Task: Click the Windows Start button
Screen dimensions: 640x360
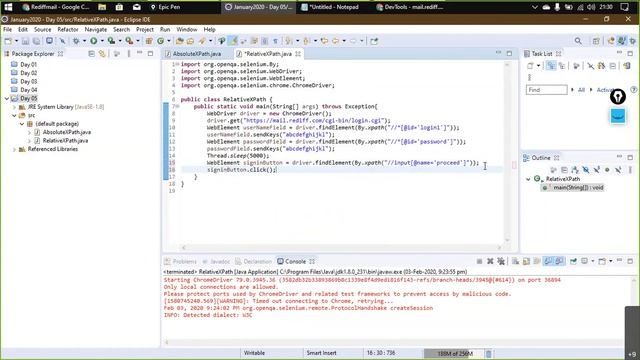Action: tap(8, 7)
